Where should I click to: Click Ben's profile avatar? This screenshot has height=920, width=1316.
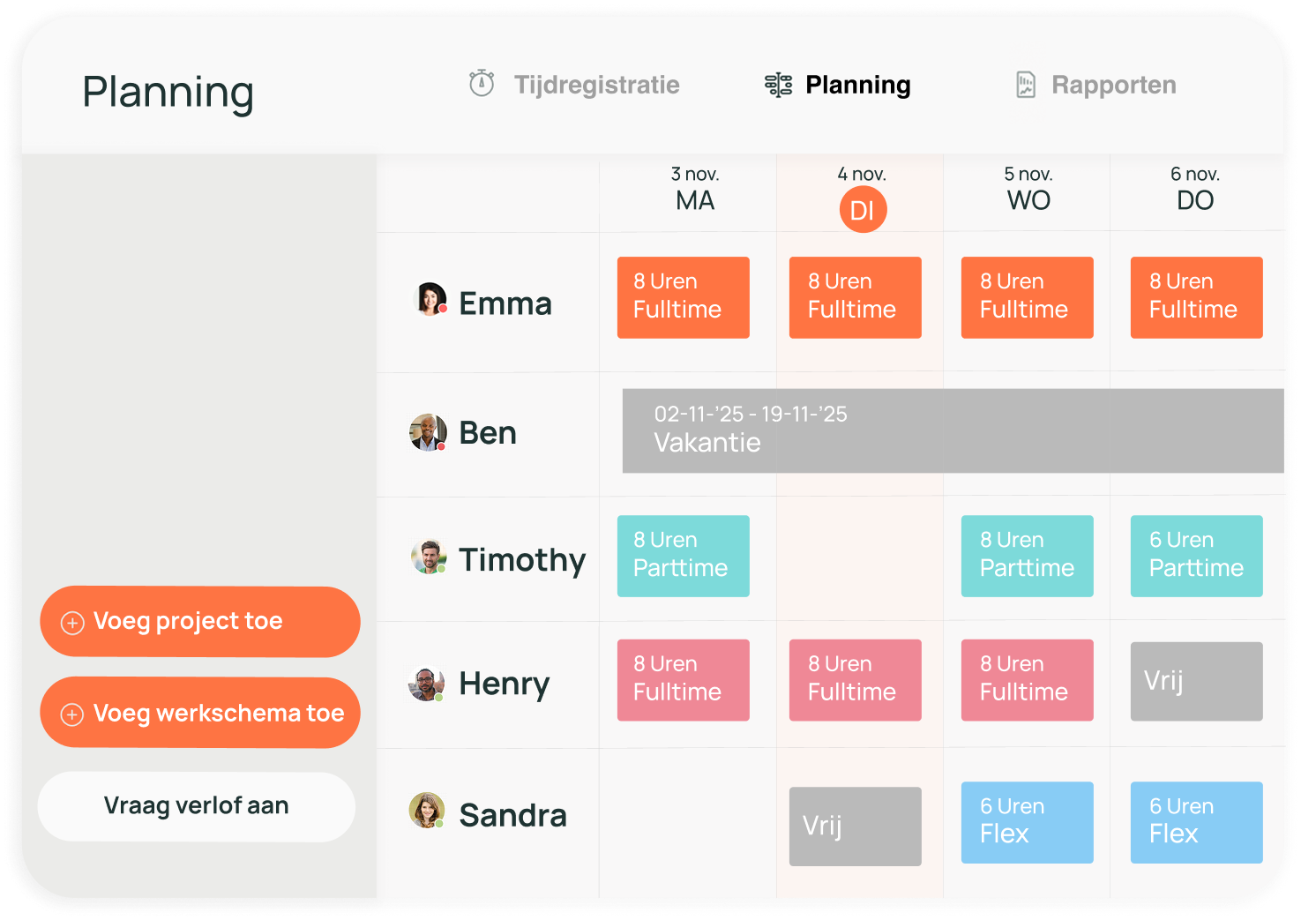(430, 432)
